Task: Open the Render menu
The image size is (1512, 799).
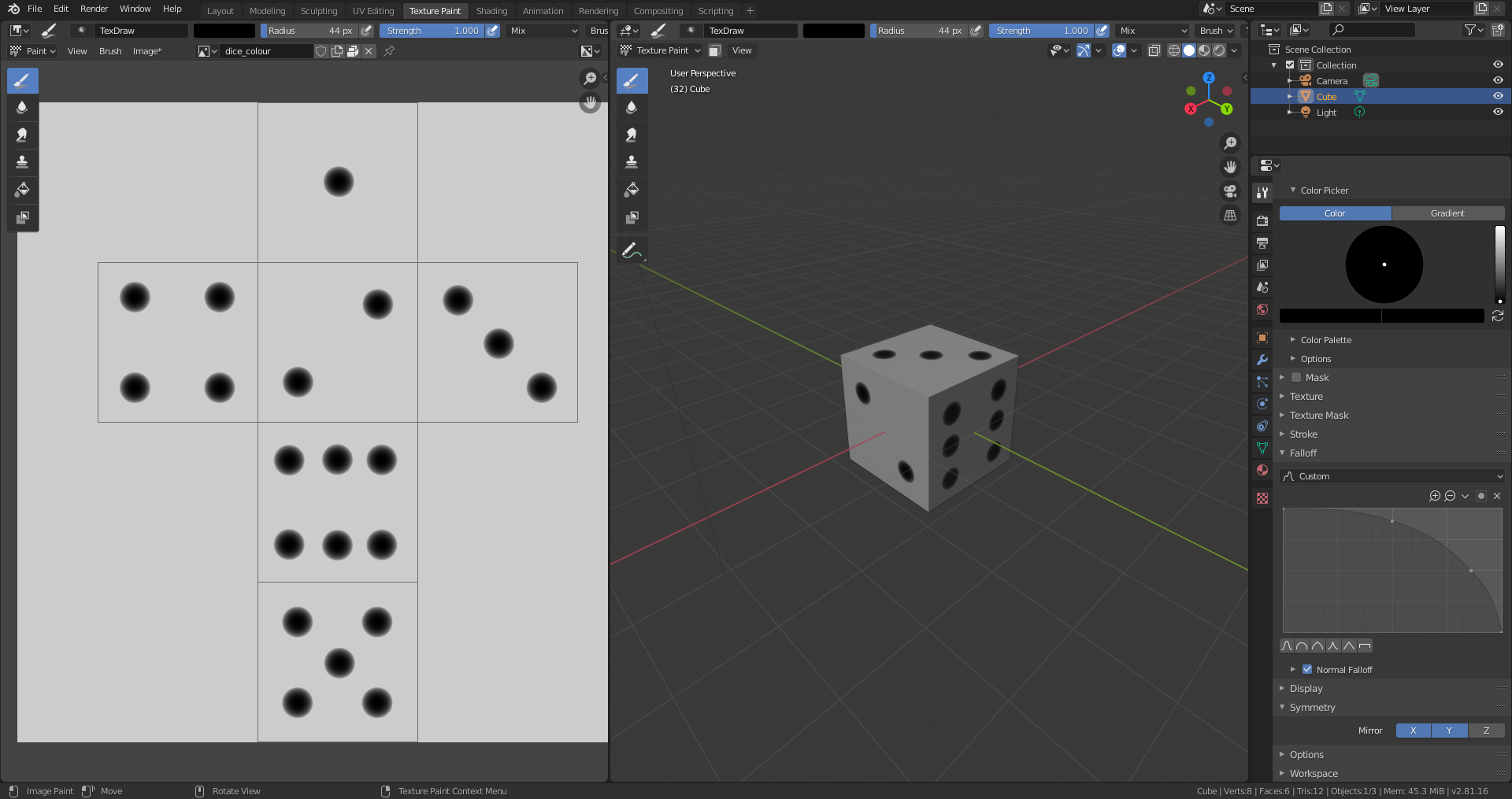Action: point(94,9)
